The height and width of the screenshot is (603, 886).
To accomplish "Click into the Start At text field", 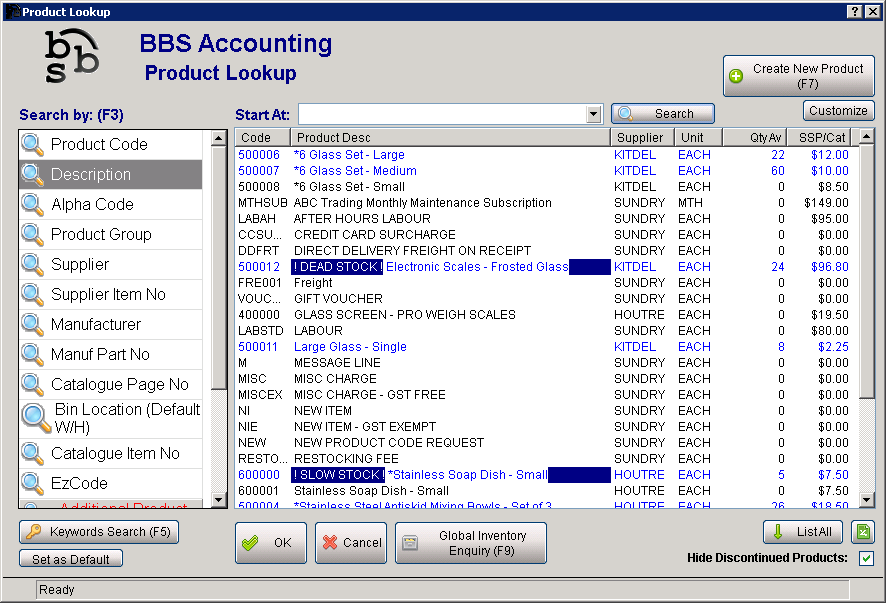I will click(441, 115).
